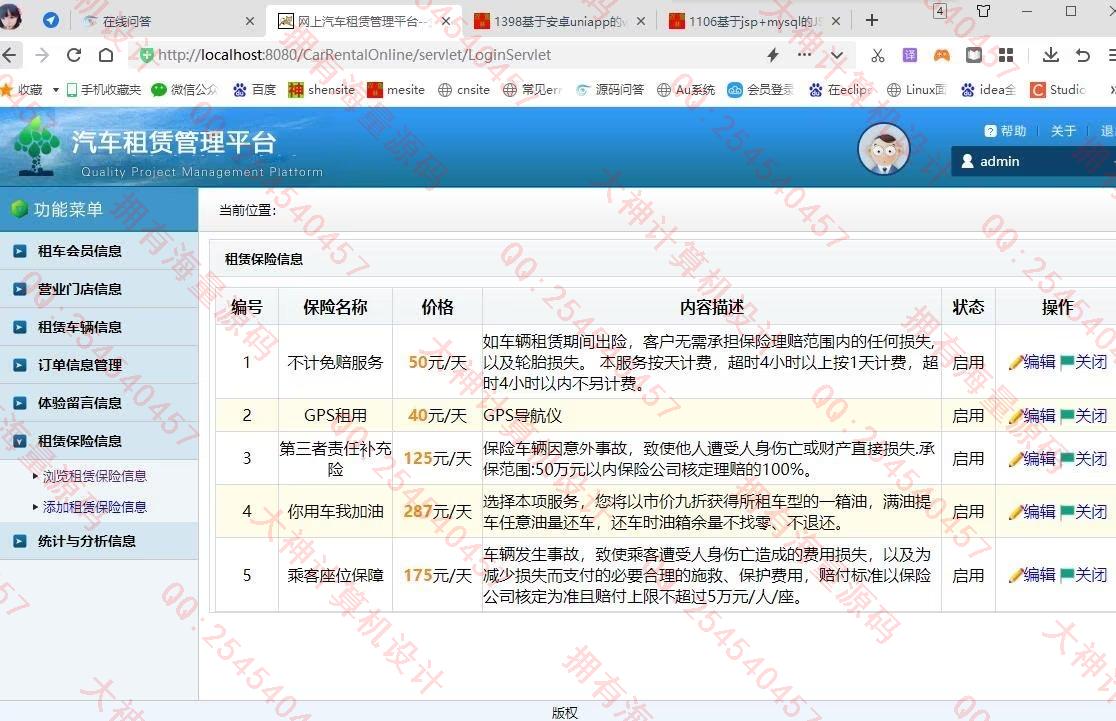This screenshot has height=721, width=1116.
Task: Expand the 体验留言信息 menu
Action: click(x=99, y=403)
